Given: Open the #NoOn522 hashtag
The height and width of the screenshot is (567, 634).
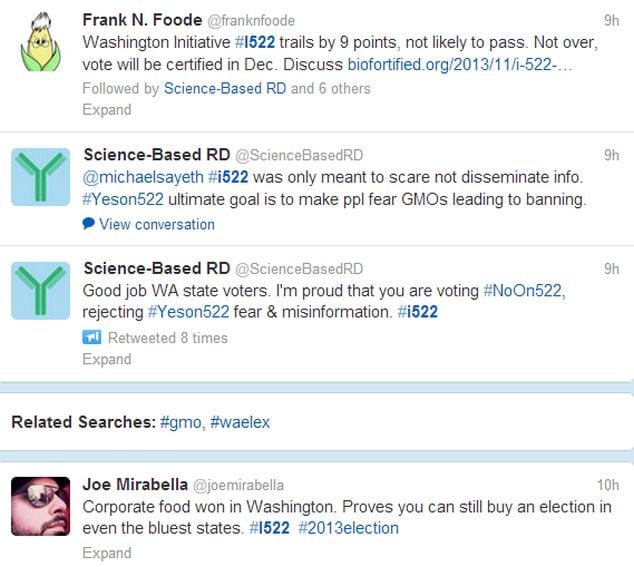Looking at the screenshot, I should point(523,290).
